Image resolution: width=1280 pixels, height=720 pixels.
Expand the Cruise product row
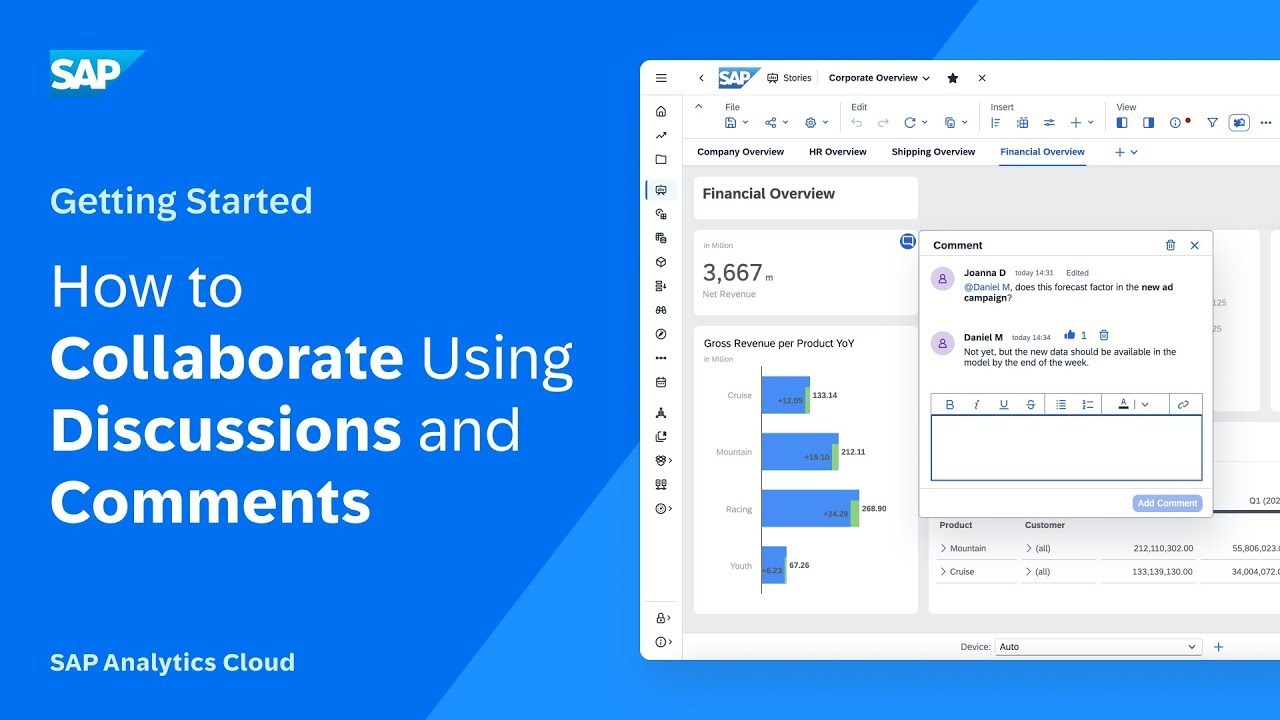pos(943,572)
